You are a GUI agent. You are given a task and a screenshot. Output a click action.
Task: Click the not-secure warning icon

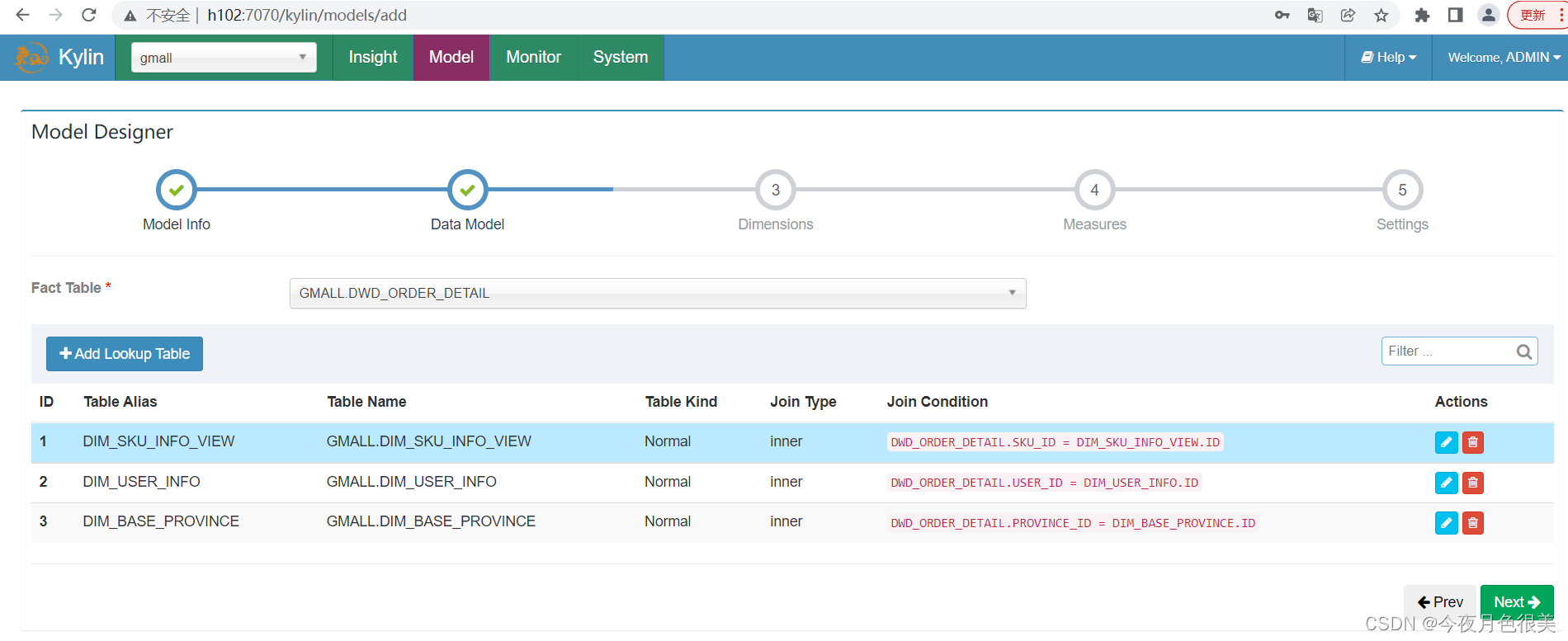130,16
